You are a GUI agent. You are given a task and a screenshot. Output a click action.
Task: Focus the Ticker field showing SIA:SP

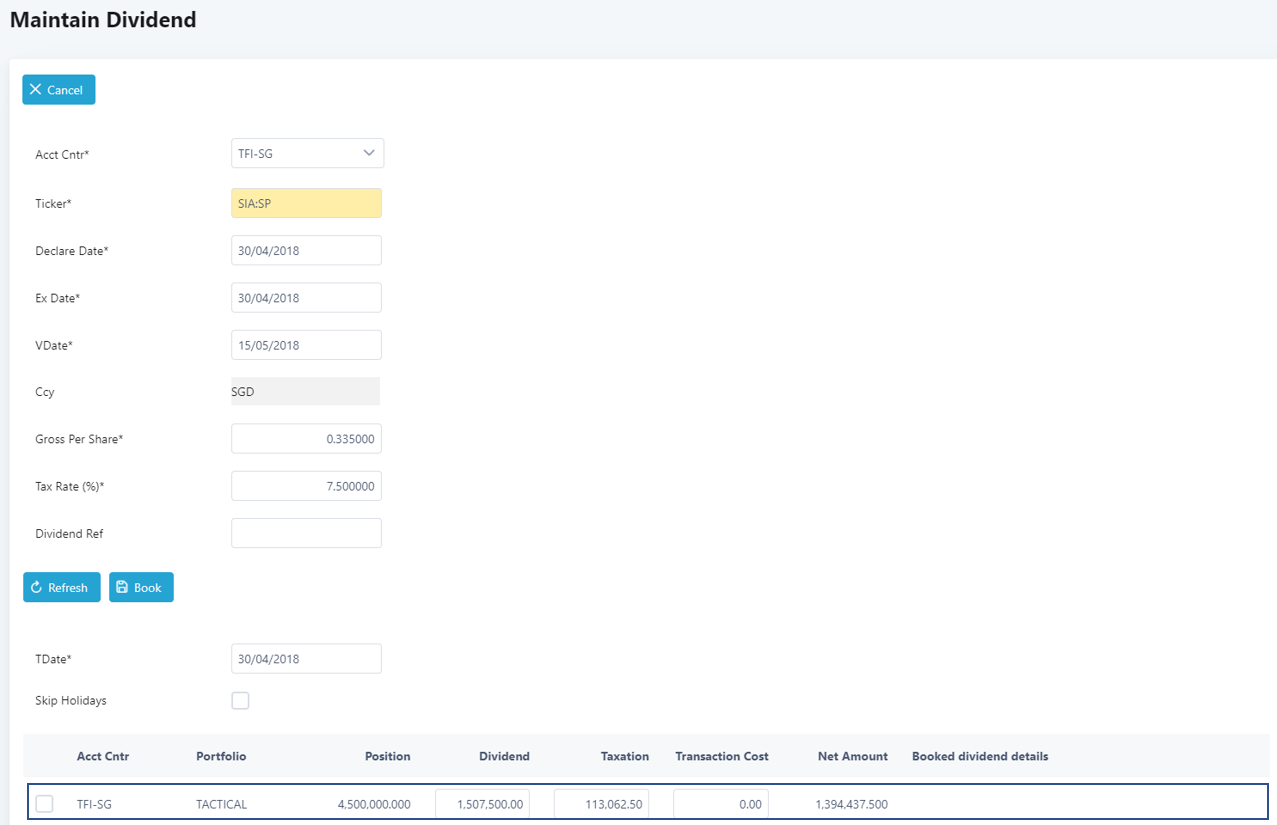[306, 203]
